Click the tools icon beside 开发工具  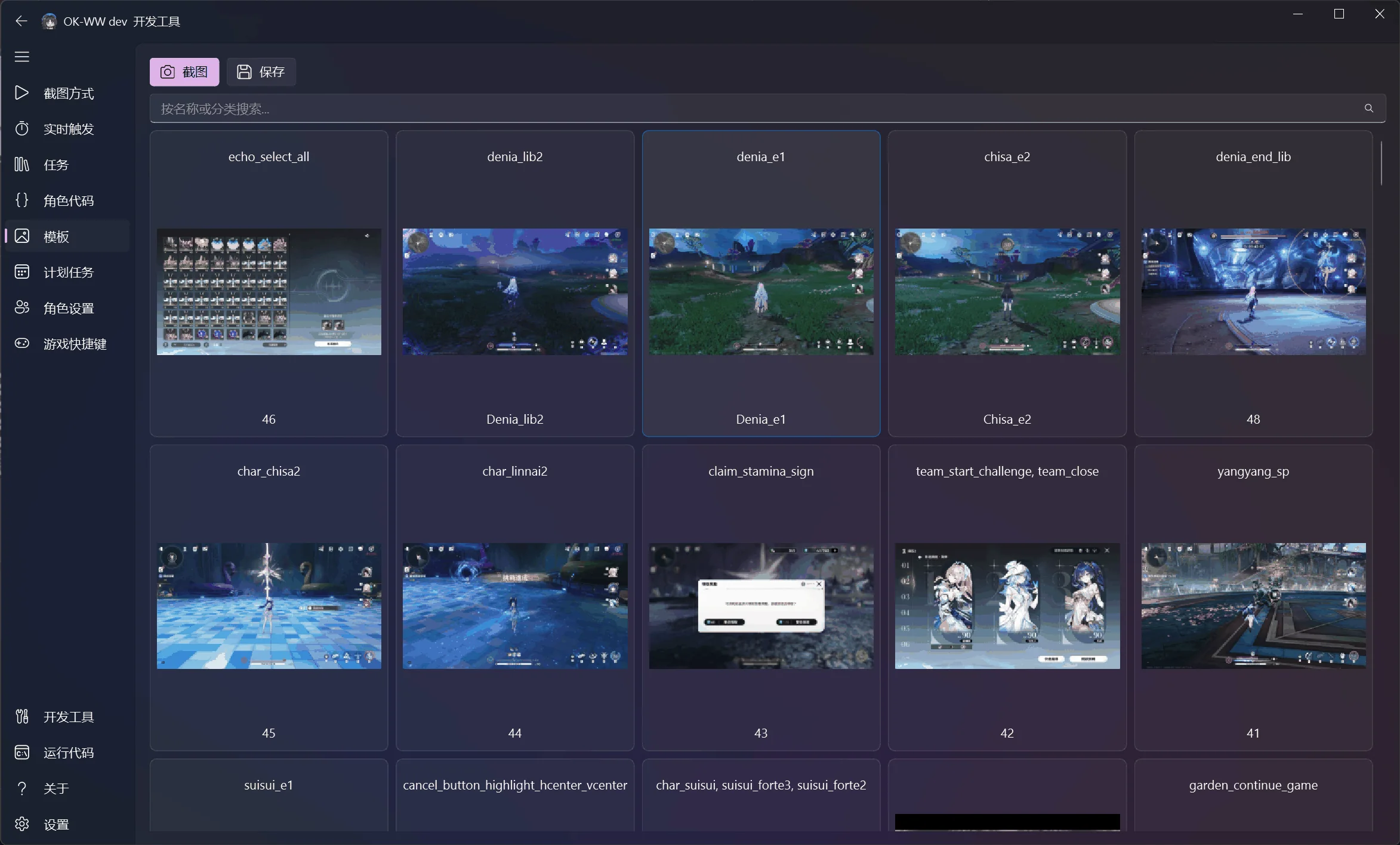tap(22, 717)
